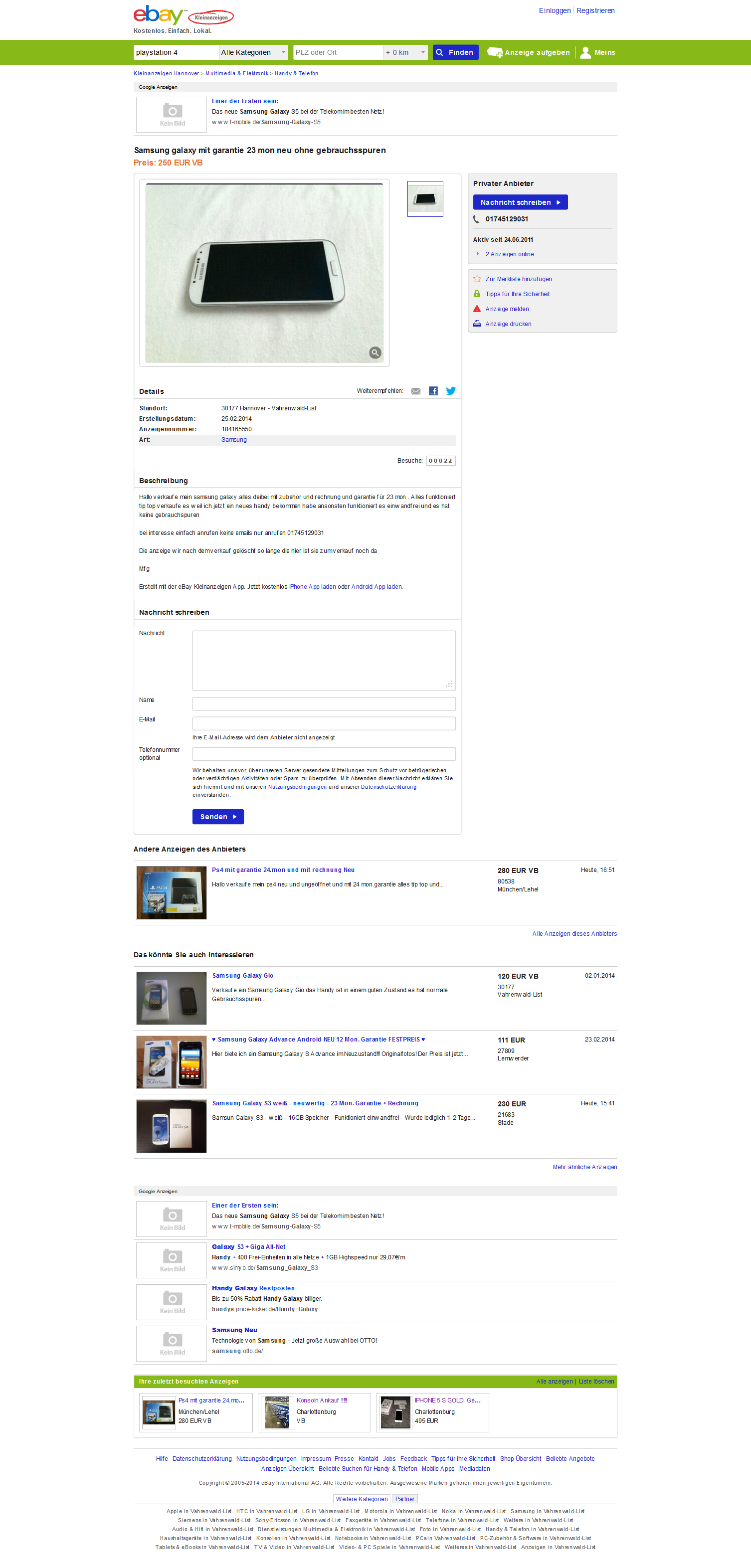Click the printer icon
751x1568 pixels.
point(477,324)
